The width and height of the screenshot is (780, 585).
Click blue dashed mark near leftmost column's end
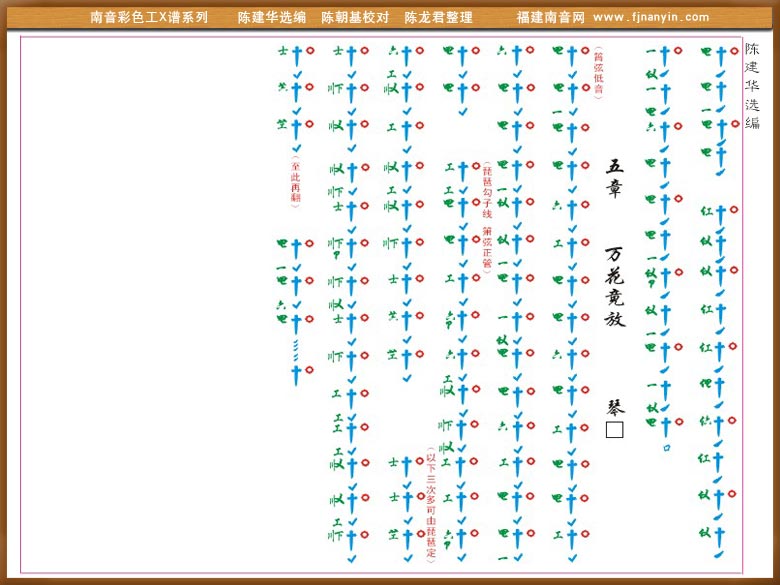[296, 349]
